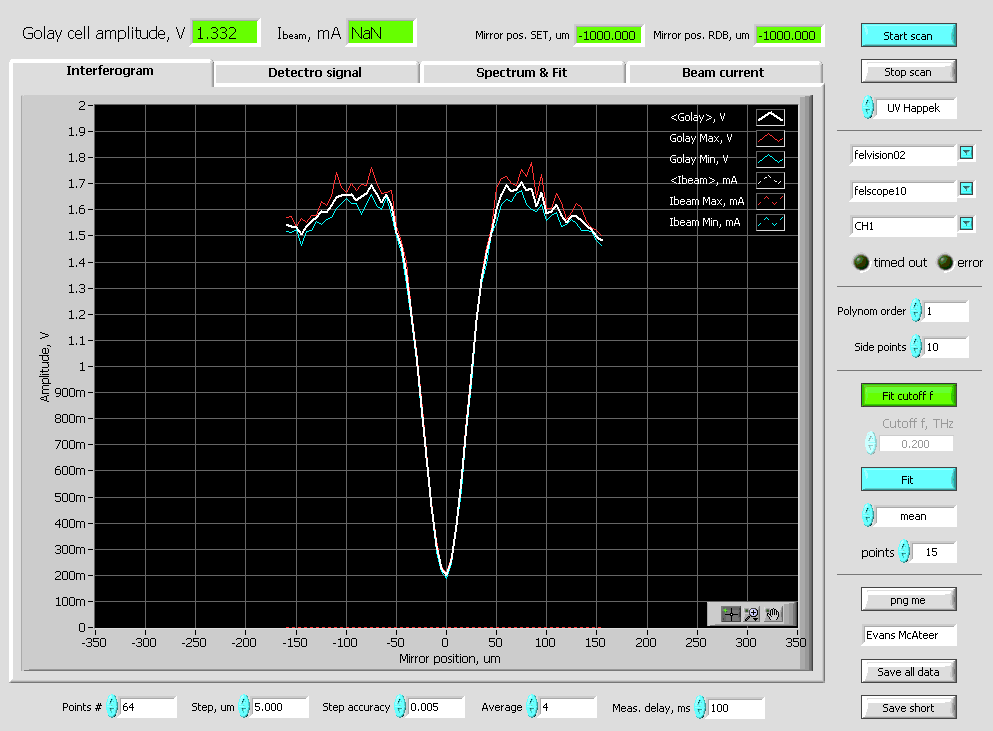Click the Side points input field
Viewport: 993px width, 731px height.
[946, 347]
